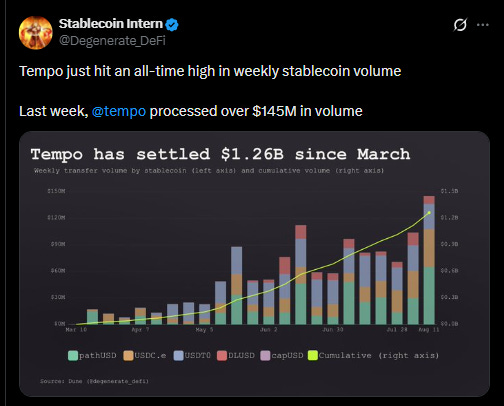Viewport: 504px width, 406px height.
Task: Click the USDC.e orange legend swatch
Action: [x=128, y=355]
